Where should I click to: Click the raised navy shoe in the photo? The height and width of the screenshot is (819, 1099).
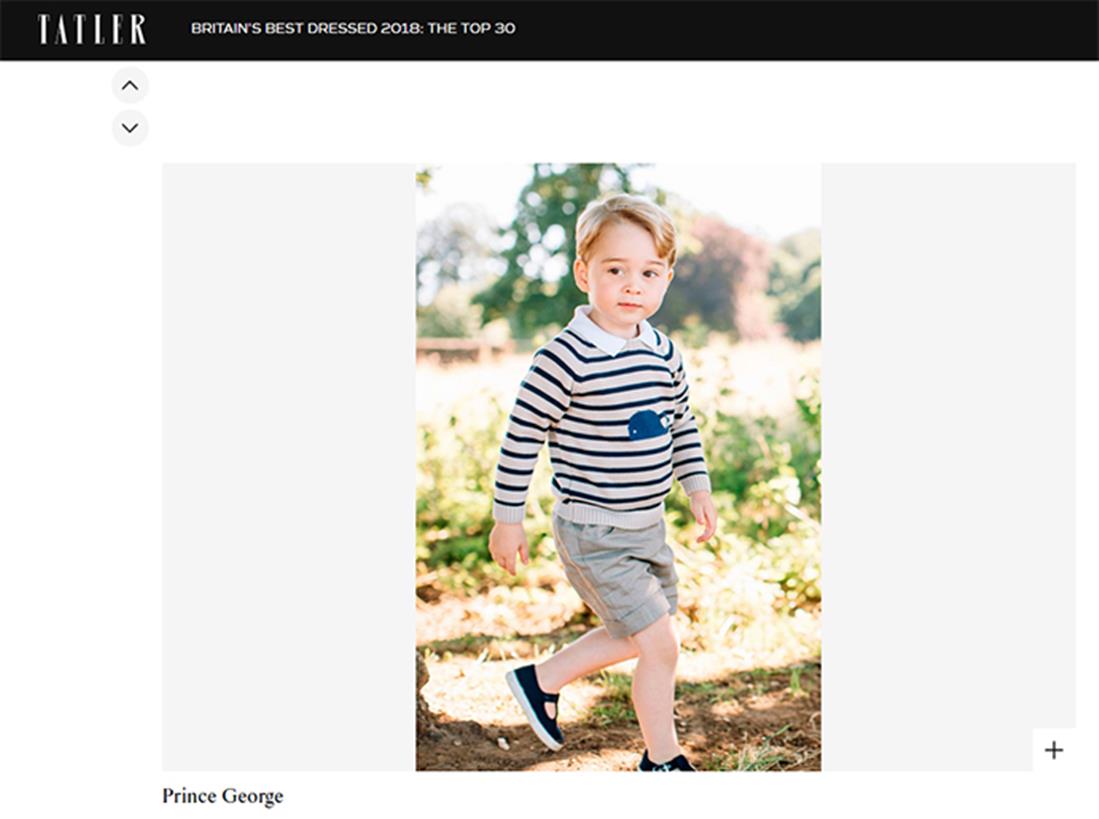pyautogui.click(x=535, y=703)
